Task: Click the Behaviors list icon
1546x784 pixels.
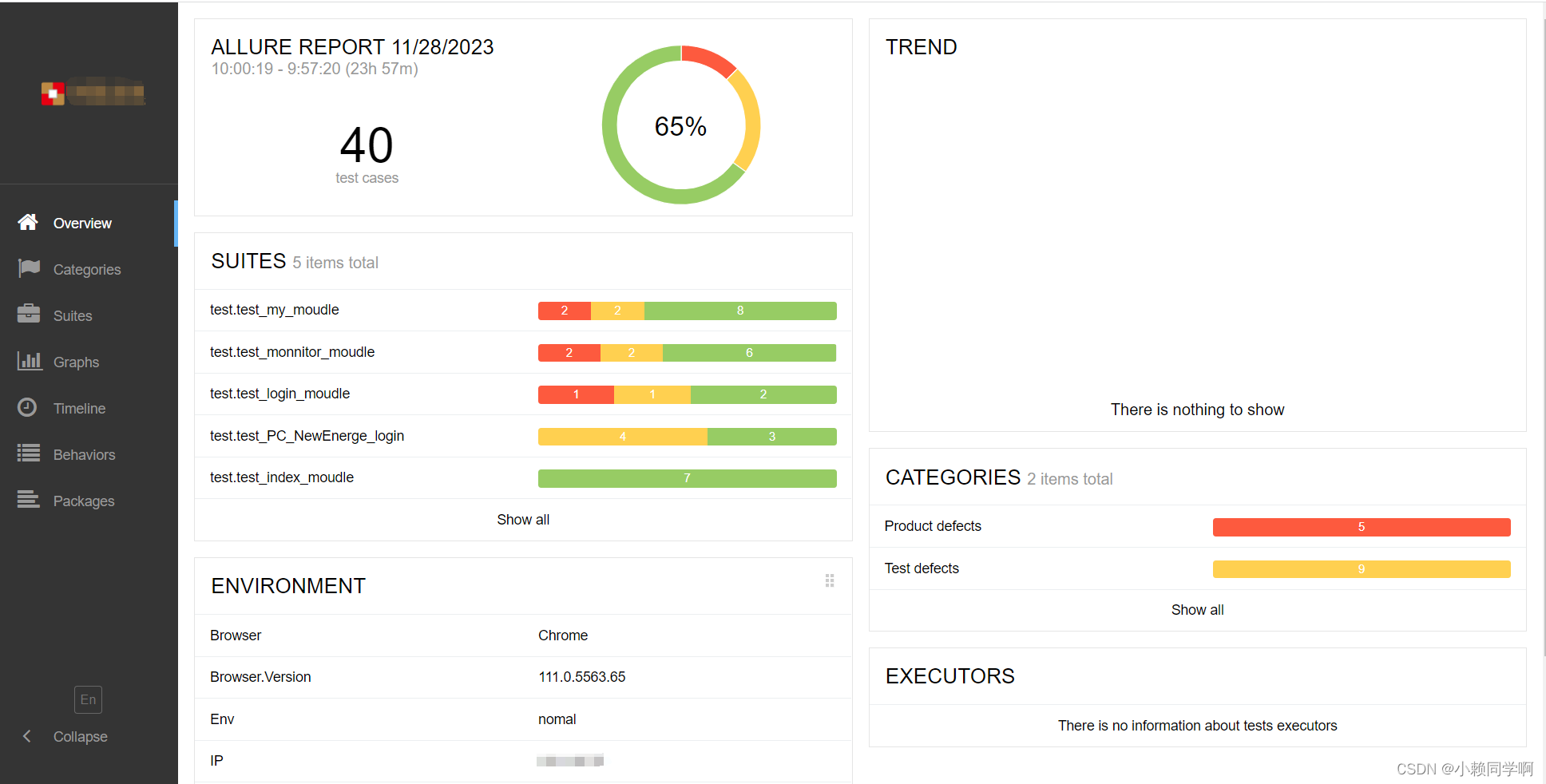Action: [x=29, y=453]
